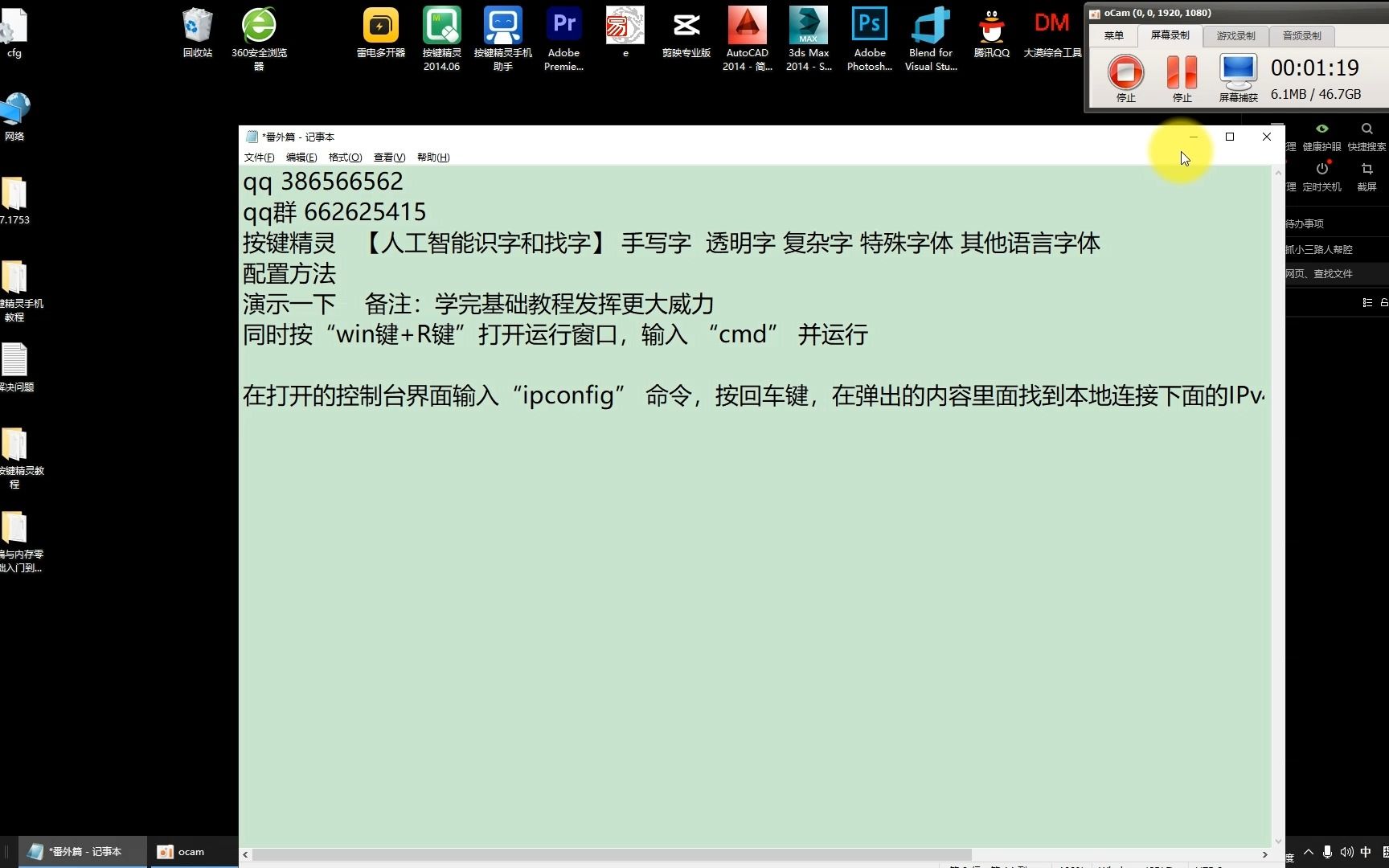Switch to the 音频录制 tab in oCam

(x=1301, y=35)
